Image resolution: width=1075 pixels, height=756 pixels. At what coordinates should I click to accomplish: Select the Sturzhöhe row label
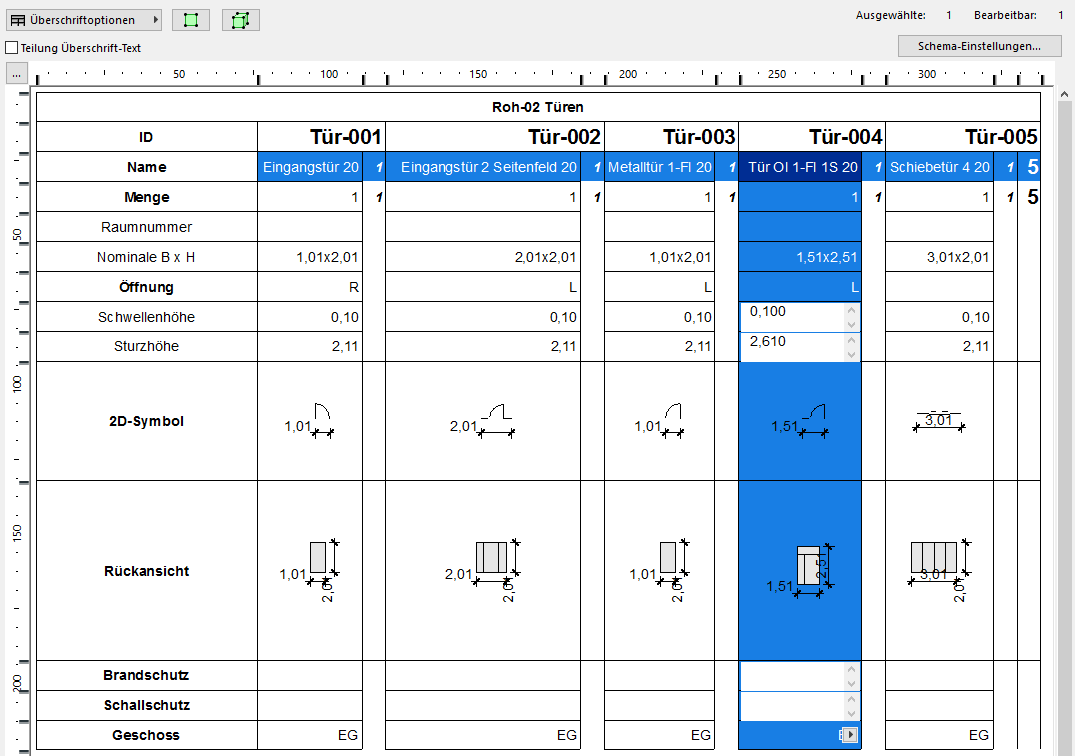[147, 346]
